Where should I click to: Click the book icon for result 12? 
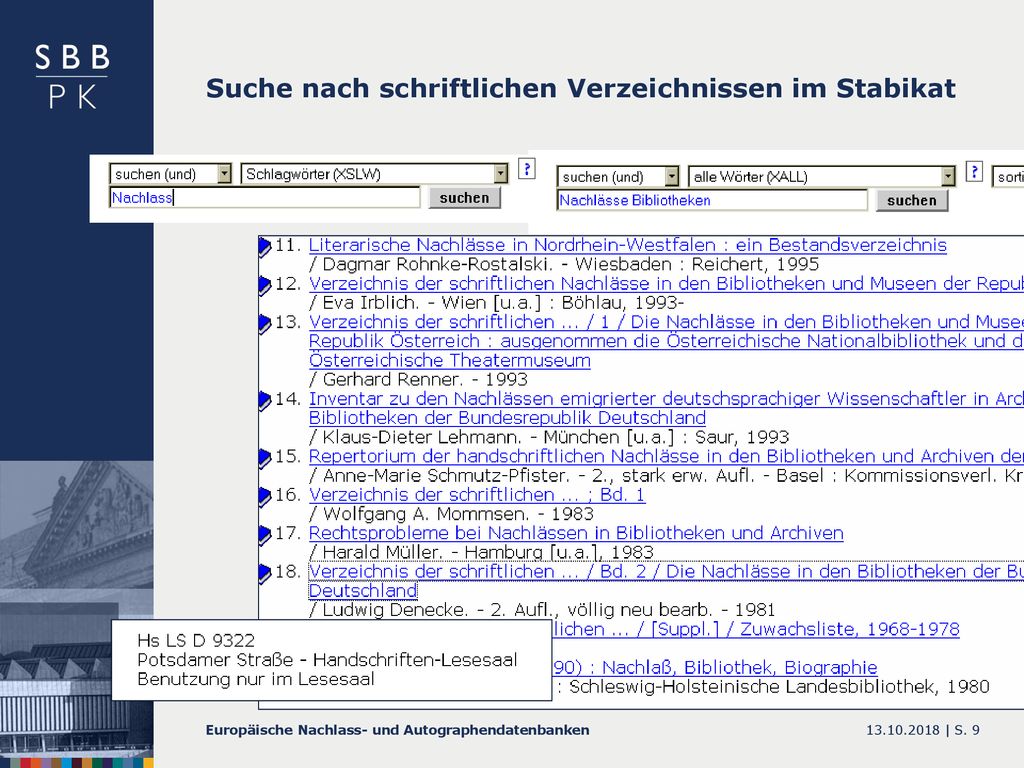pos(264,285)
